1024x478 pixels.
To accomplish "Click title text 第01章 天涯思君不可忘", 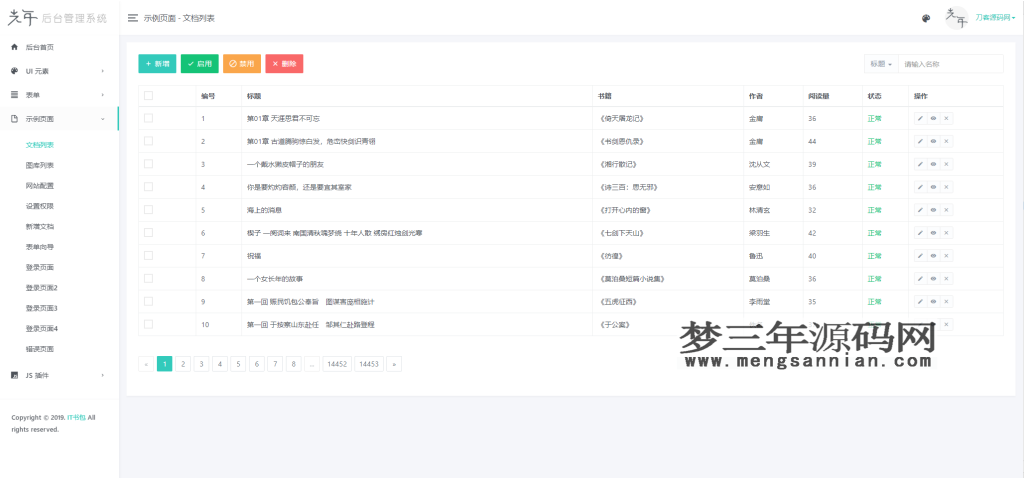I will click(283, 119).
